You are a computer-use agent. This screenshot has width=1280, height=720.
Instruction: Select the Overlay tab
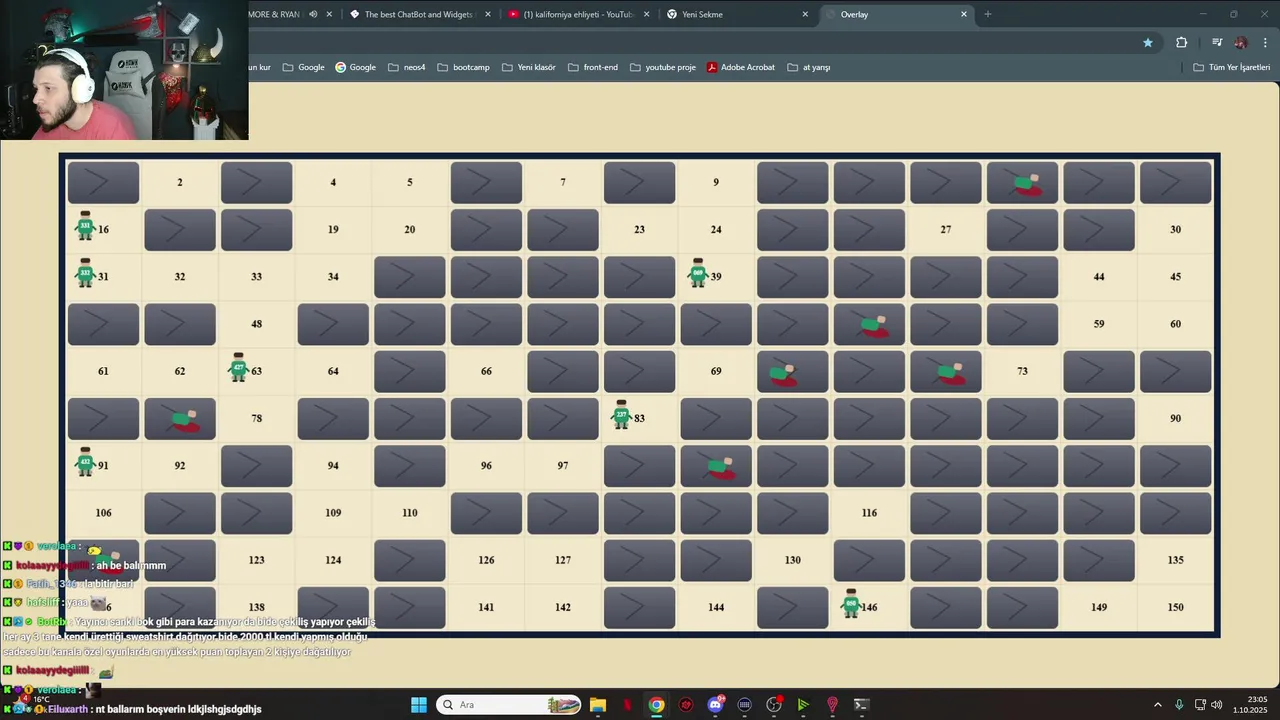pyautogui.click(x=895, y=14)
